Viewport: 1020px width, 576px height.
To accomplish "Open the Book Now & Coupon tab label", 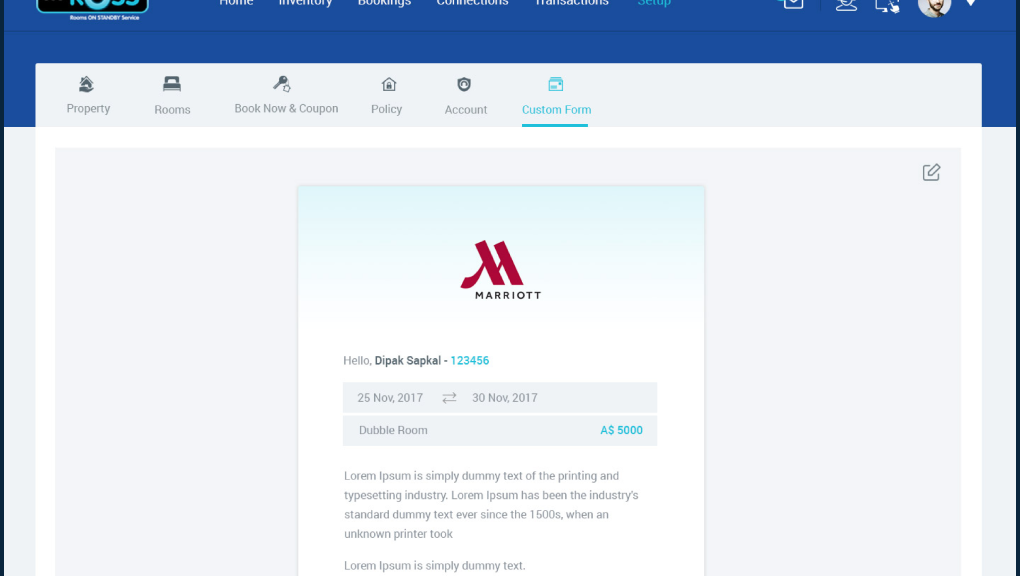I will click(286, 109).
